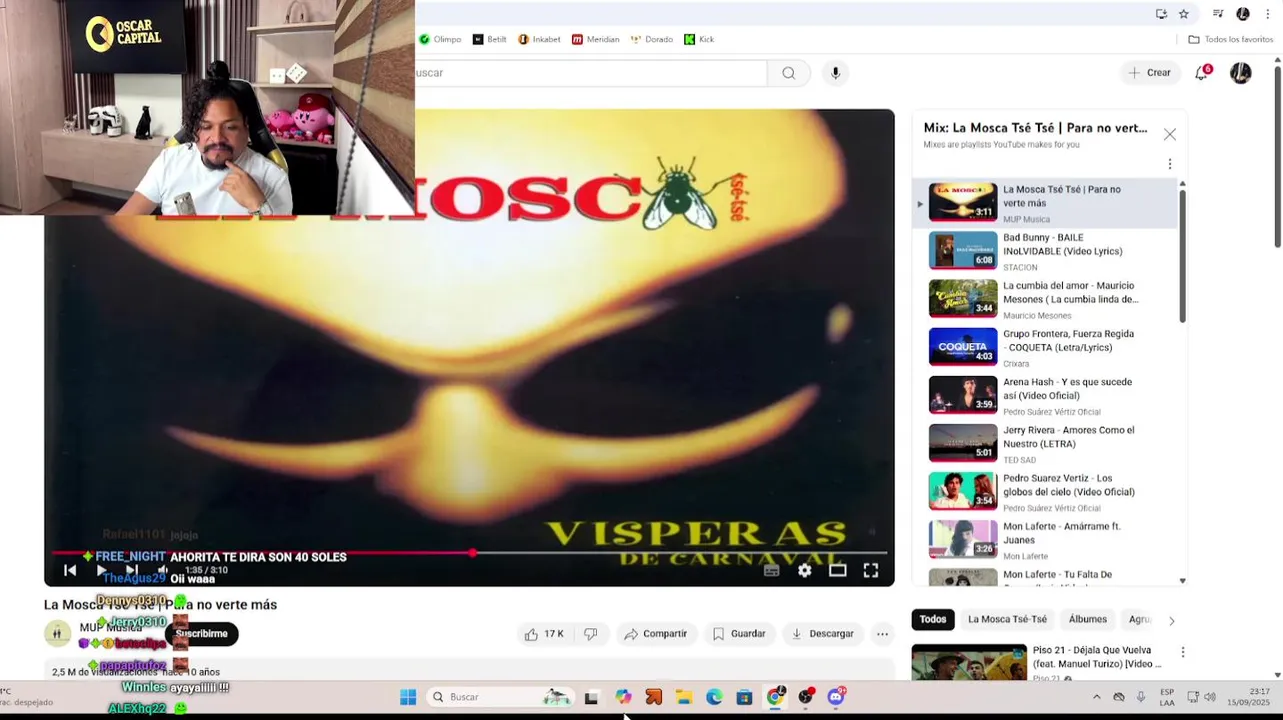
Task: Choose Jerry Rivera Amores Como el Nuestro
Action: [1045, 443]
